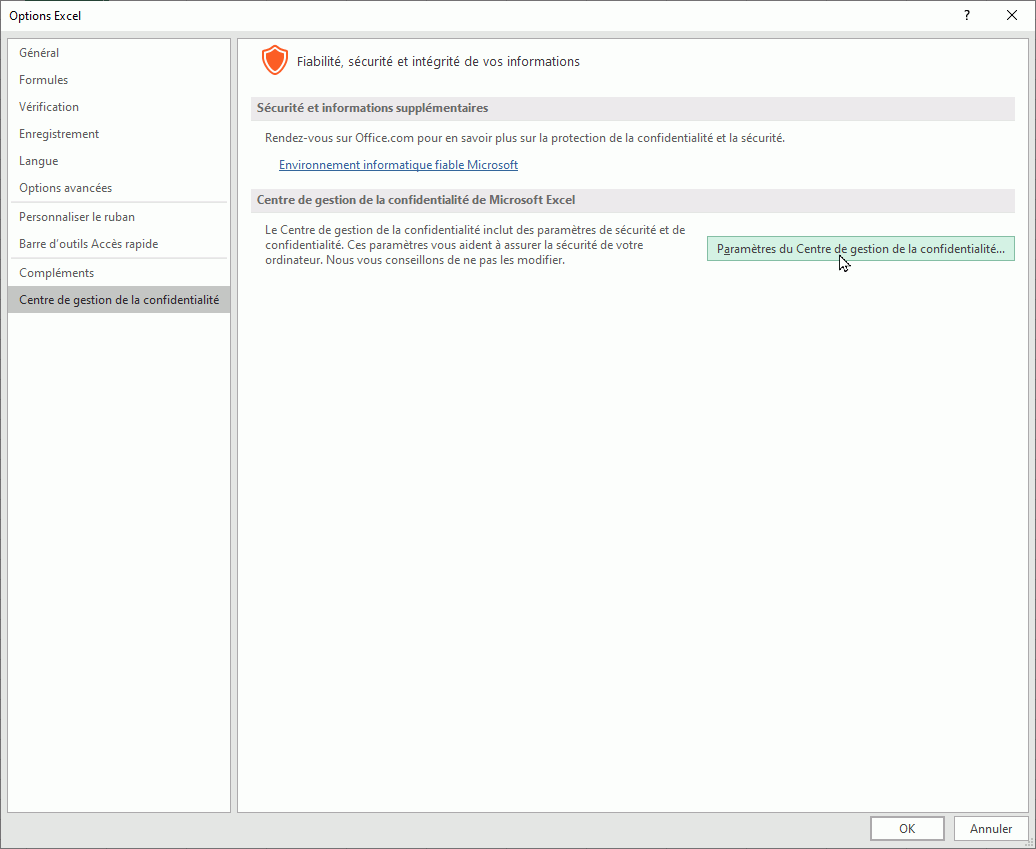Close the Options Excel dialog
1036x849 pixels.
(x=1012, y=15)
